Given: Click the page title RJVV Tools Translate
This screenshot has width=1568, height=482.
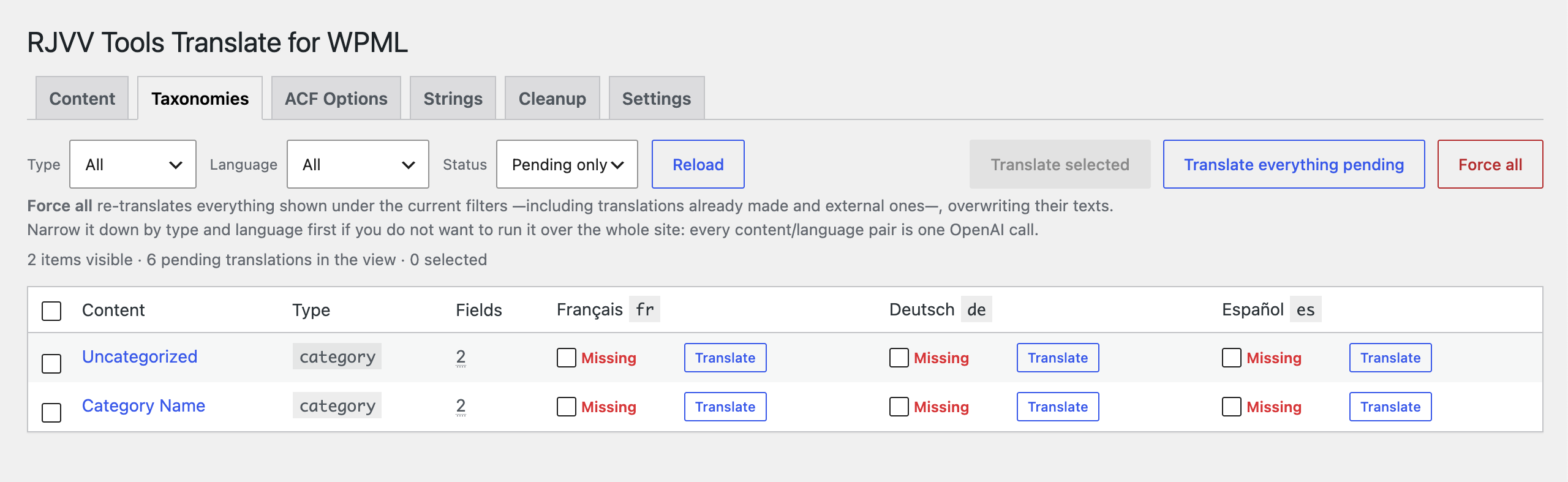Looking at the screenshot, I should point(217,43).
